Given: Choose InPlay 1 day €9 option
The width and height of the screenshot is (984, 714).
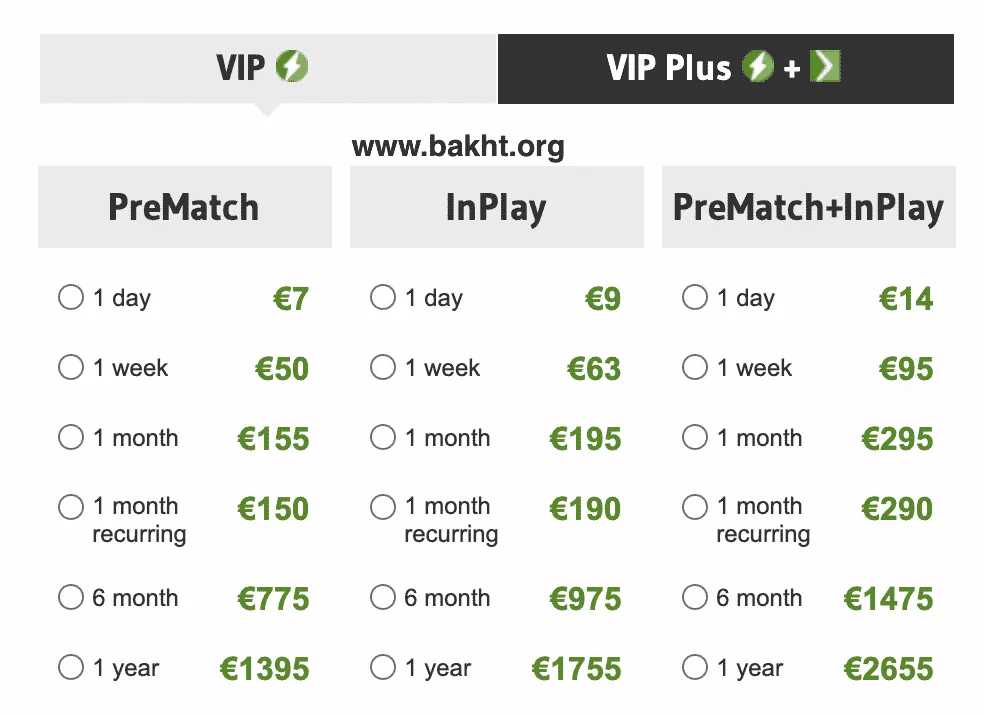Looking at the screenshot, I should tap(383, 298).
